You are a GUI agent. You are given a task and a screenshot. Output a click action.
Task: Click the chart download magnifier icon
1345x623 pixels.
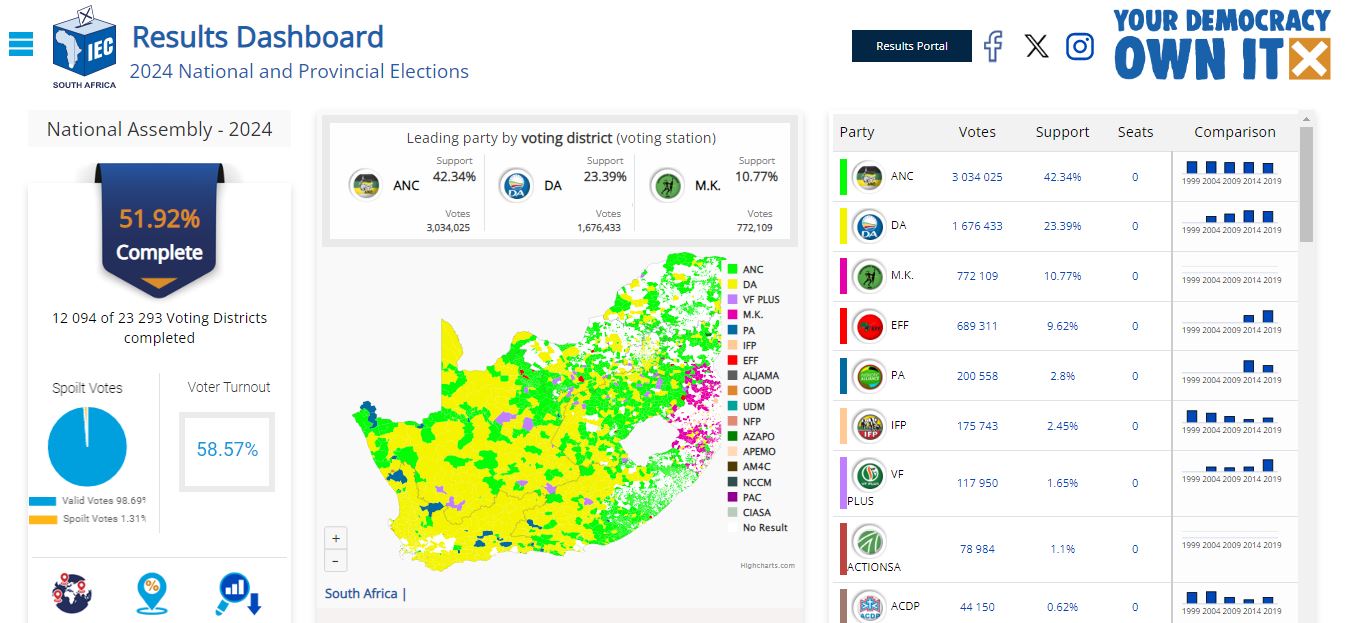238,594
